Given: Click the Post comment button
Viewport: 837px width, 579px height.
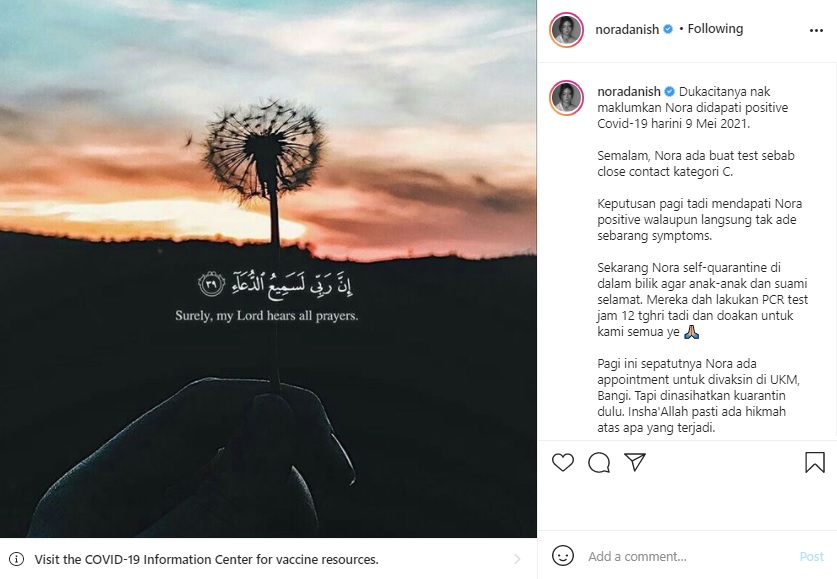Looking at the screenshot, I should point(811,557).
